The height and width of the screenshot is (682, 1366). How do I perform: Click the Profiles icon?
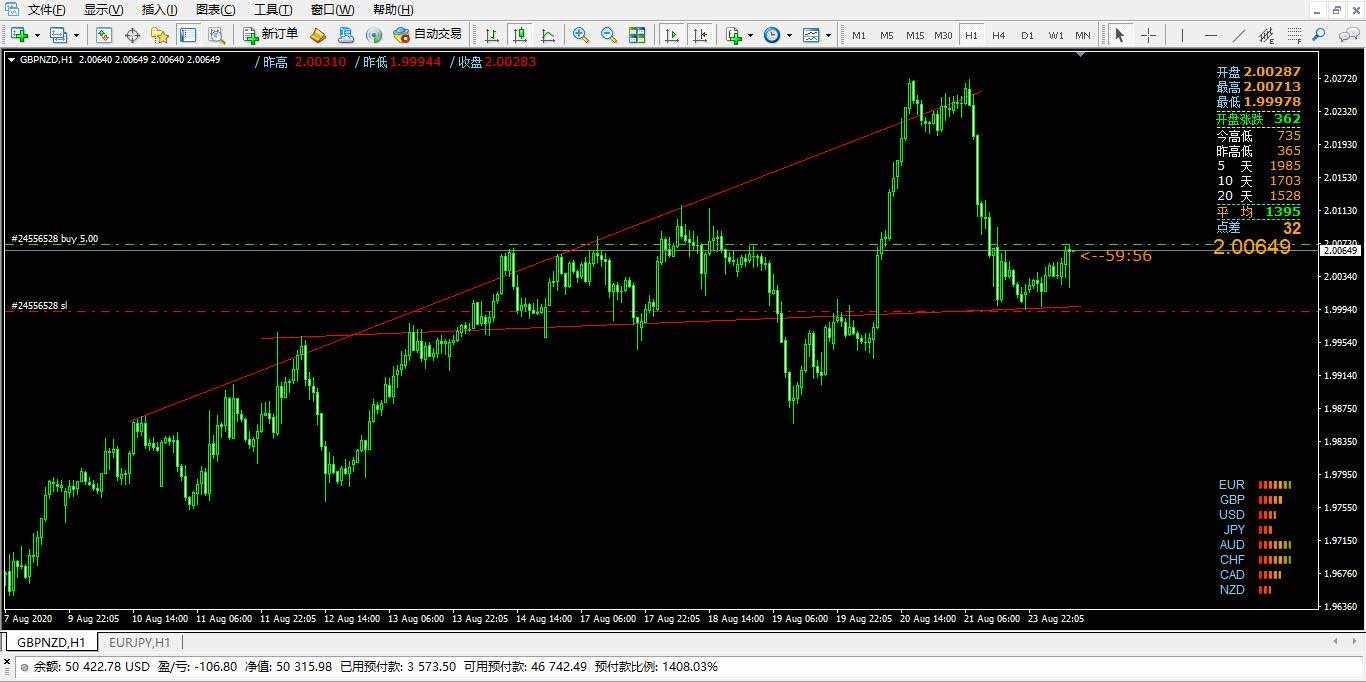tap(58, 35)
